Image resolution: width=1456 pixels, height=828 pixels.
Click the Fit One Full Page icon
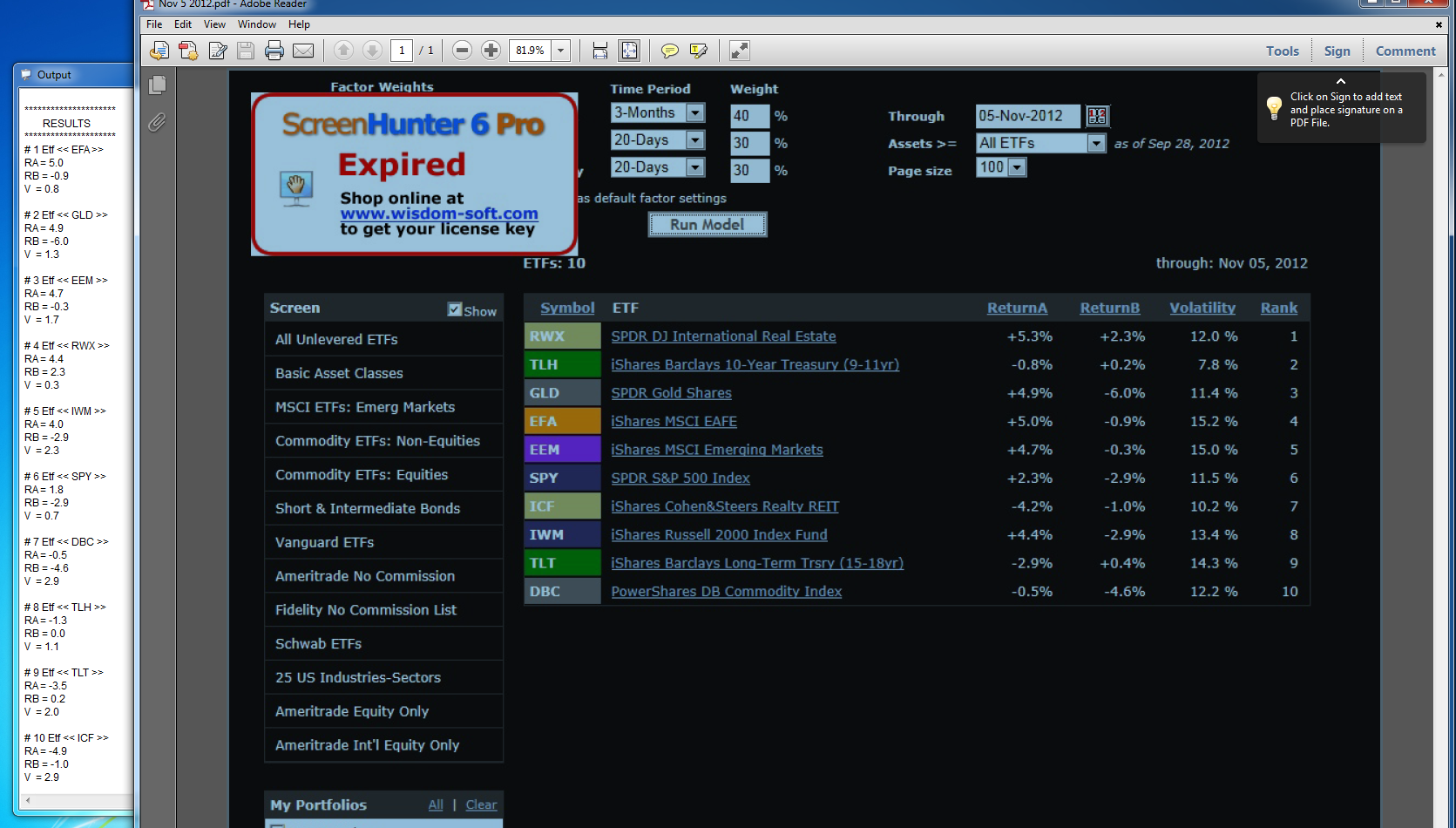(x=629, y=51)
